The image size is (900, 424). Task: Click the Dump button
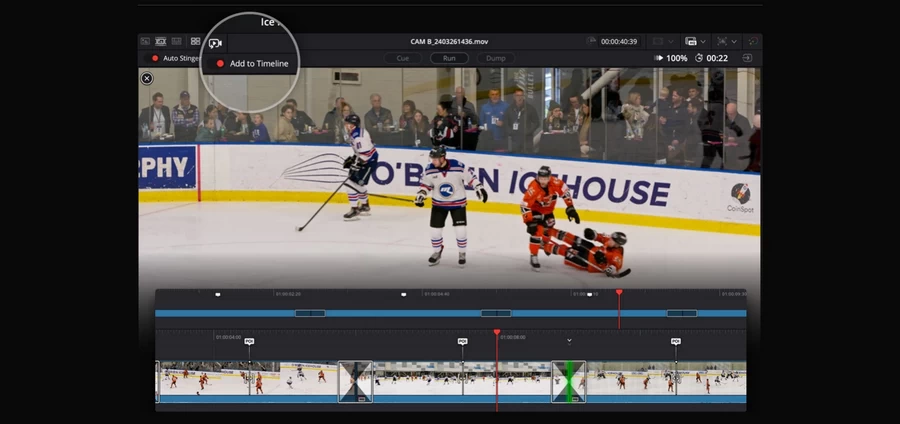click(x=495, y=58)
